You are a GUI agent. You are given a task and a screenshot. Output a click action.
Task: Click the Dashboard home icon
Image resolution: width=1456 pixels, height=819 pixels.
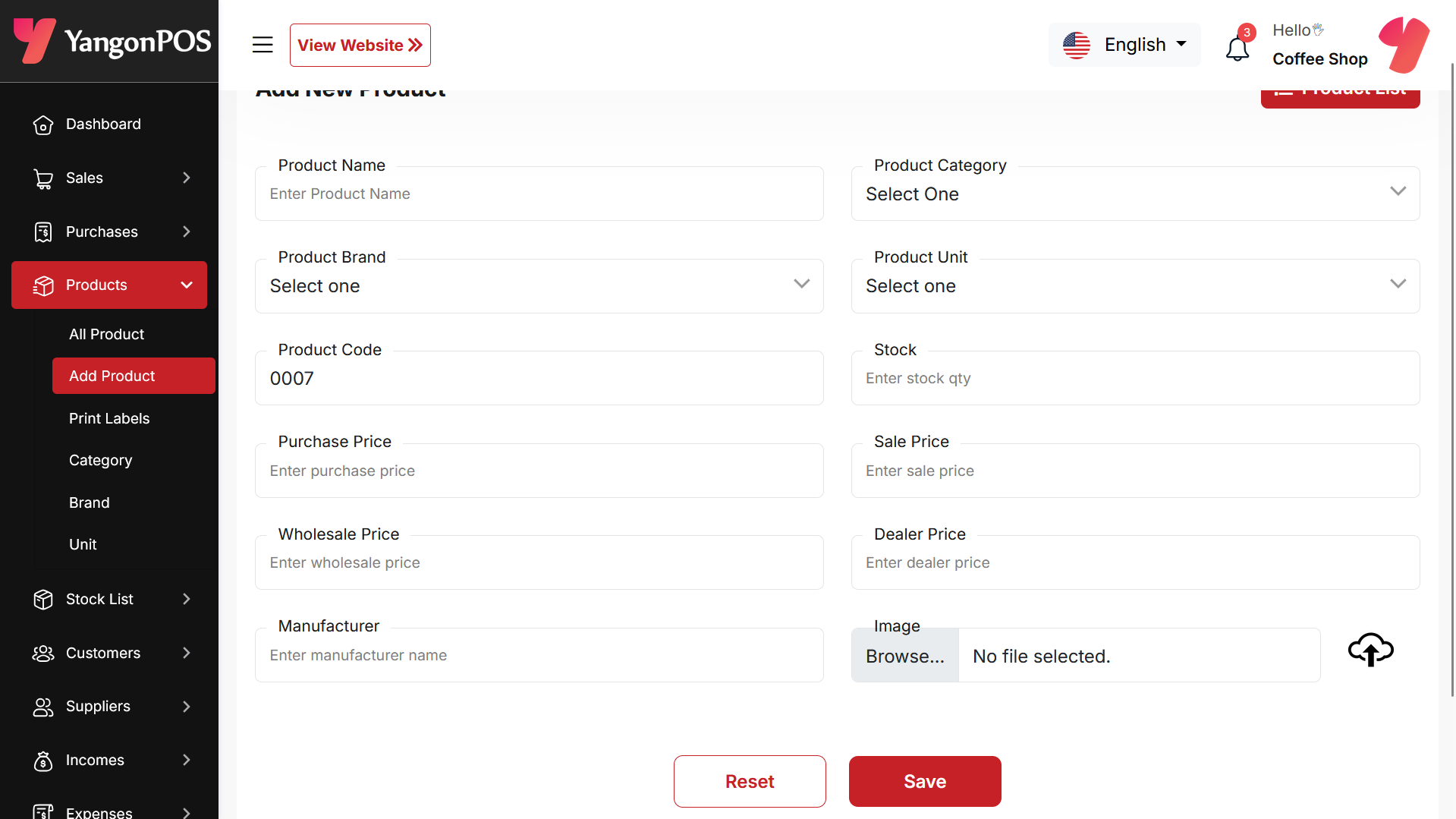point(43,124)
